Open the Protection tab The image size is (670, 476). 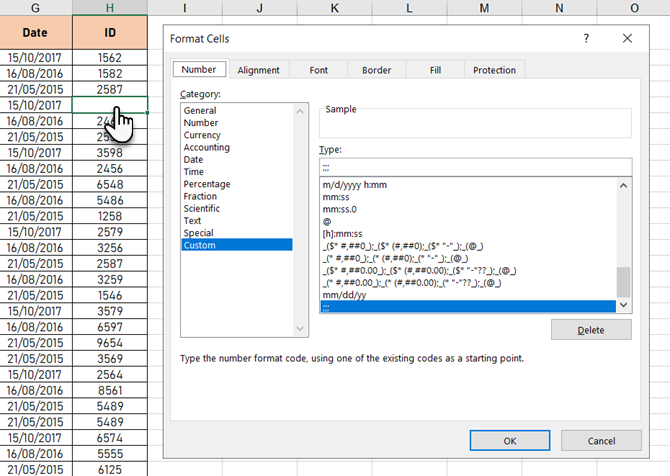(x=494, y=70)
